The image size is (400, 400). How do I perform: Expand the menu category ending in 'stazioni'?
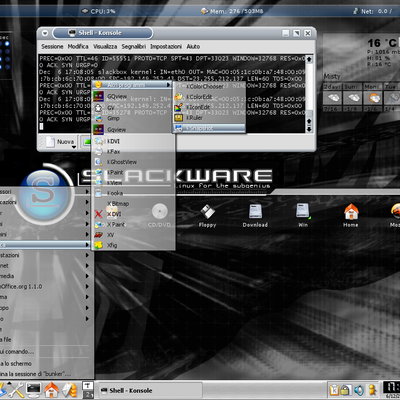pos(46,255)
